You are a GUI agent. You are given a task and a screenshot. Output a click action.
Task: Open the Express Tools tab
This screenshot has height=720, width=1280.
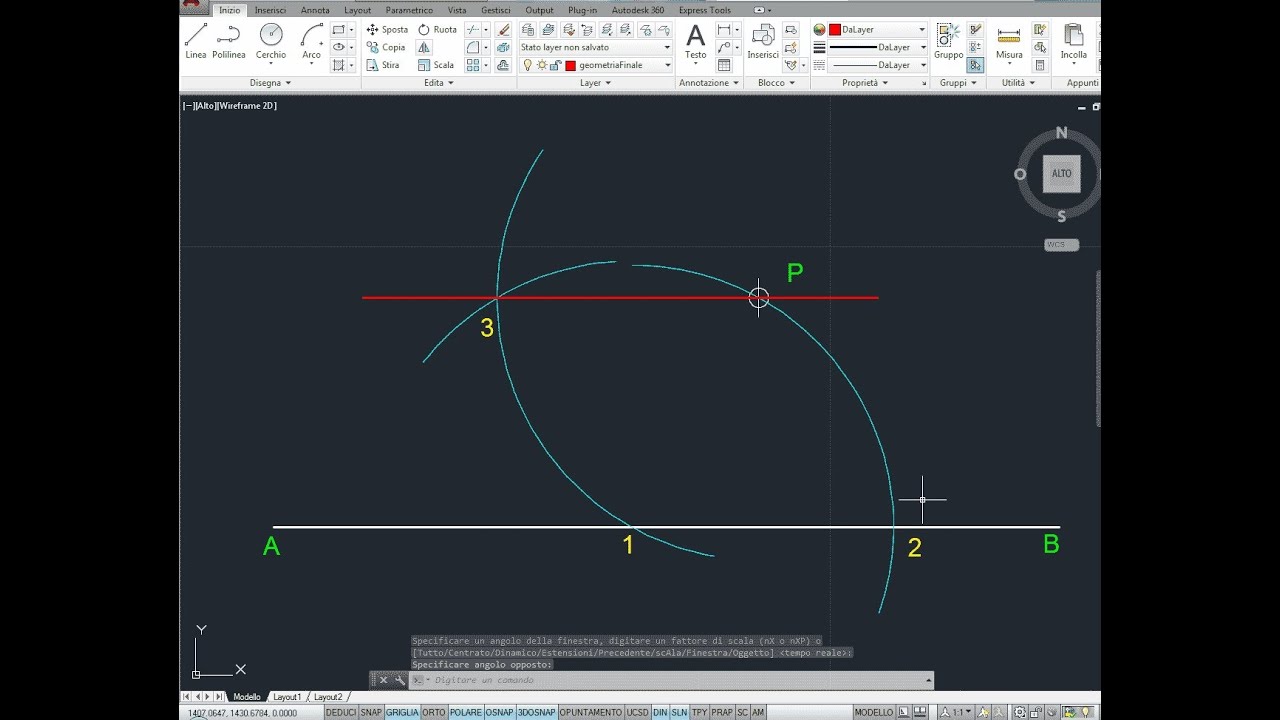(705, 10)
